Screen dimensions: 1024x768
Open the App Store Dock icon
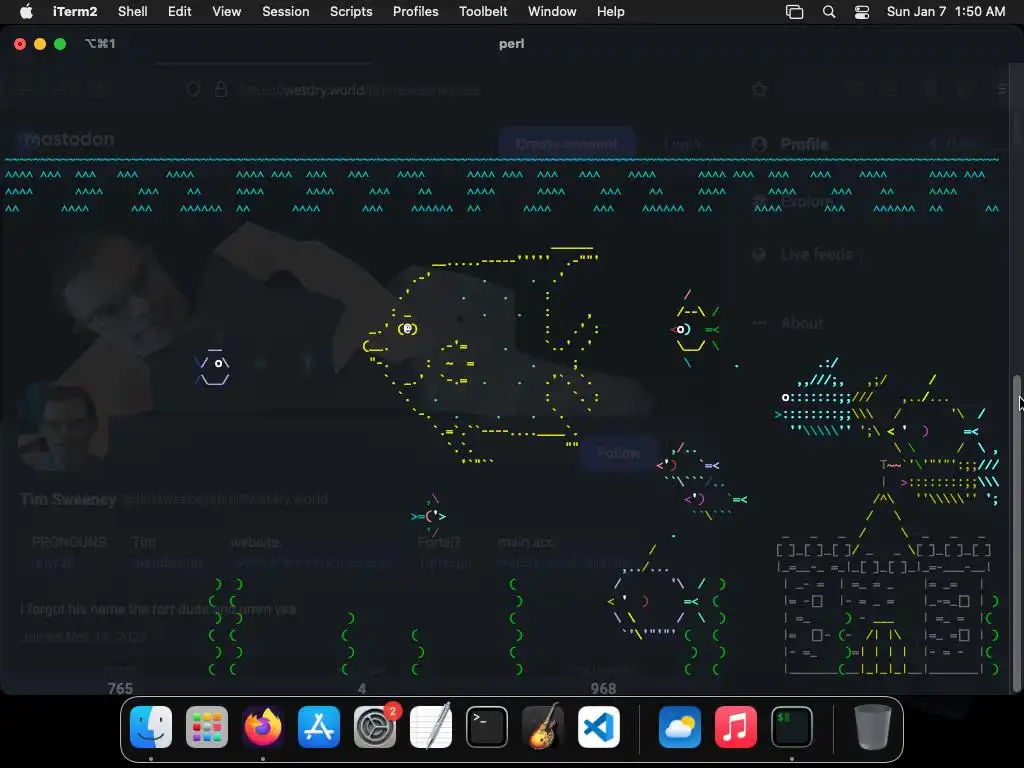[x=319, y=727]
